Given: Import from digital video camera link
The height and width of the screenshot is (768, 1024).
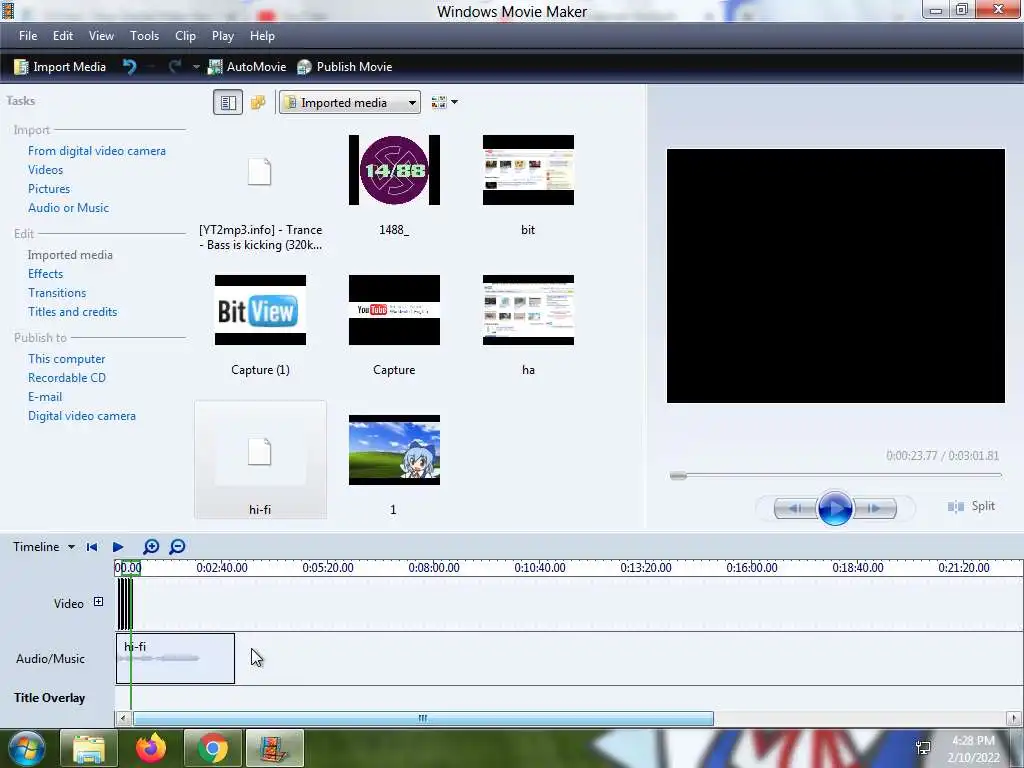Looking at the screenshot, I should point(97,151).
